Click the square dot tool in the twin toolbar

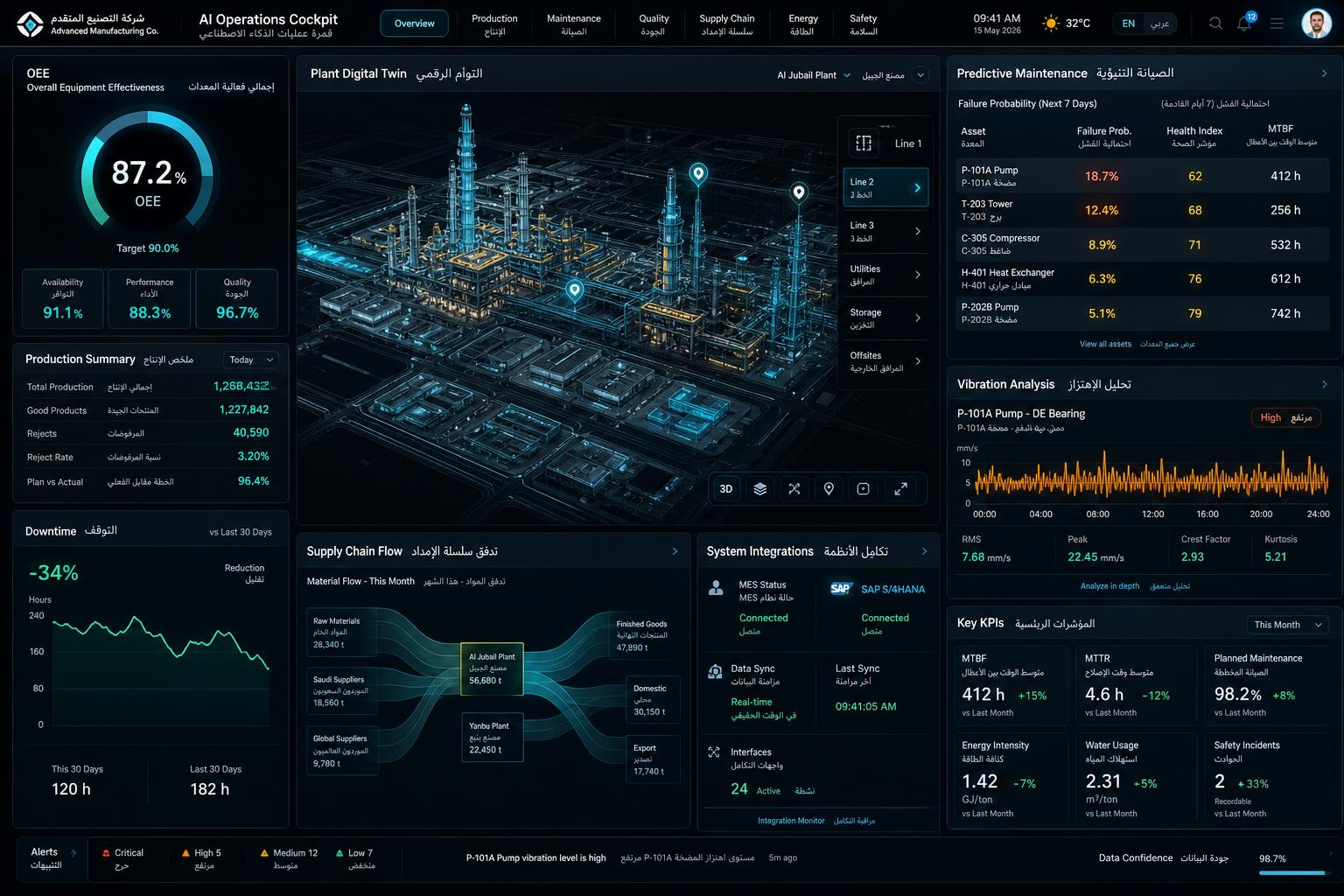click(863, 489)
